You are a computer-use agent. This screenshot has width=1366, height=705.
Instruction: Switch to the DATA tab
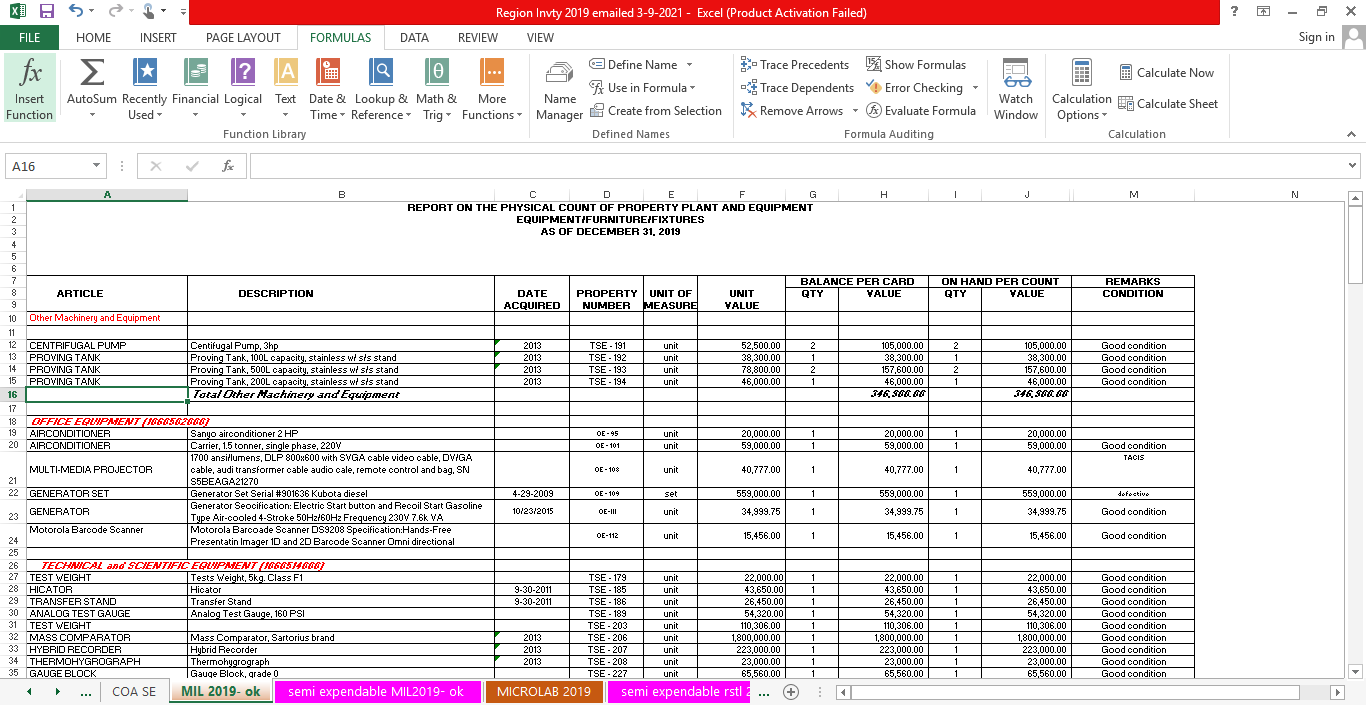click(414, 37)
